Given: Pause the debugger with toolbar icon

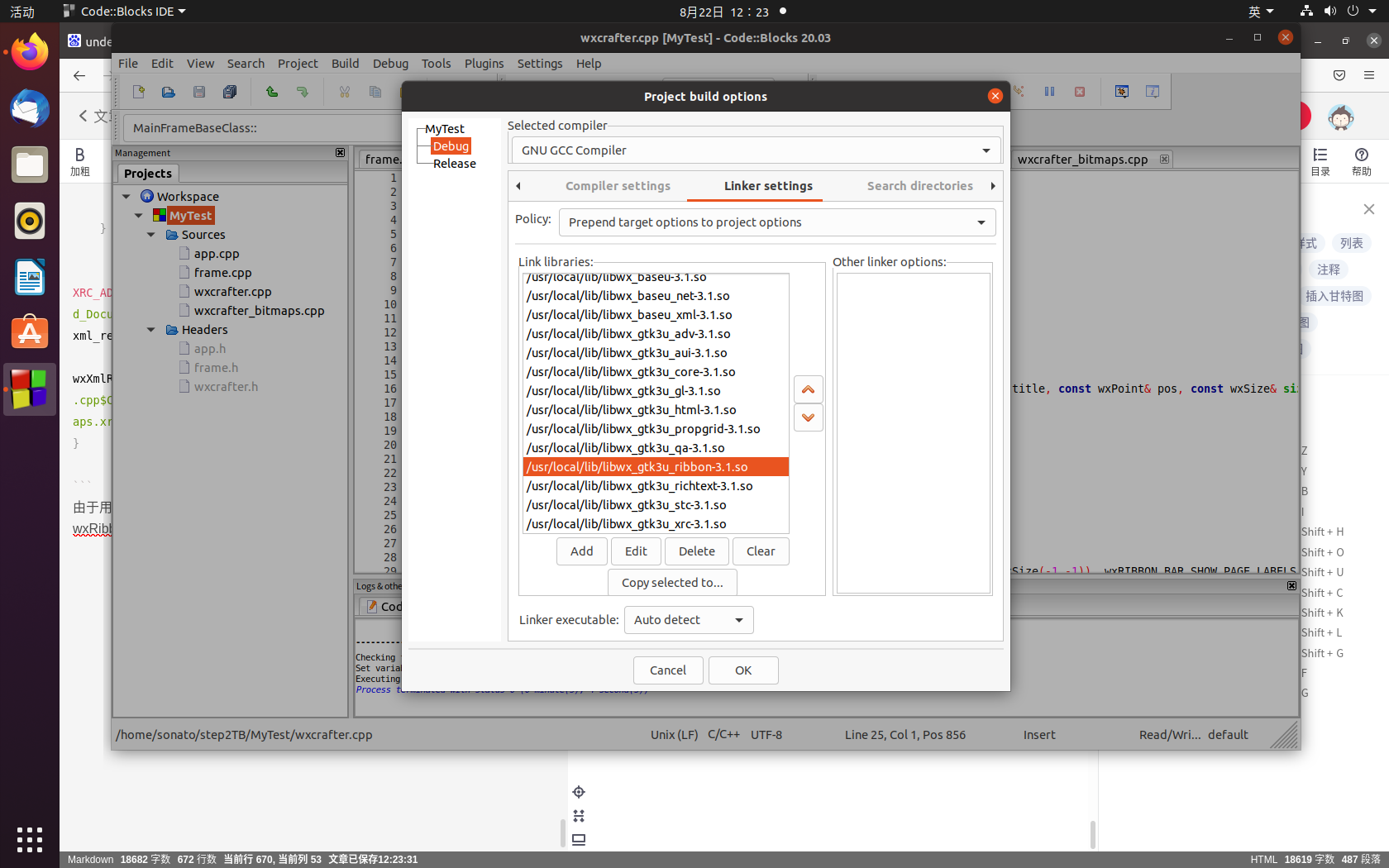Looking at the screenshot, I should [x=1049, y=92].
